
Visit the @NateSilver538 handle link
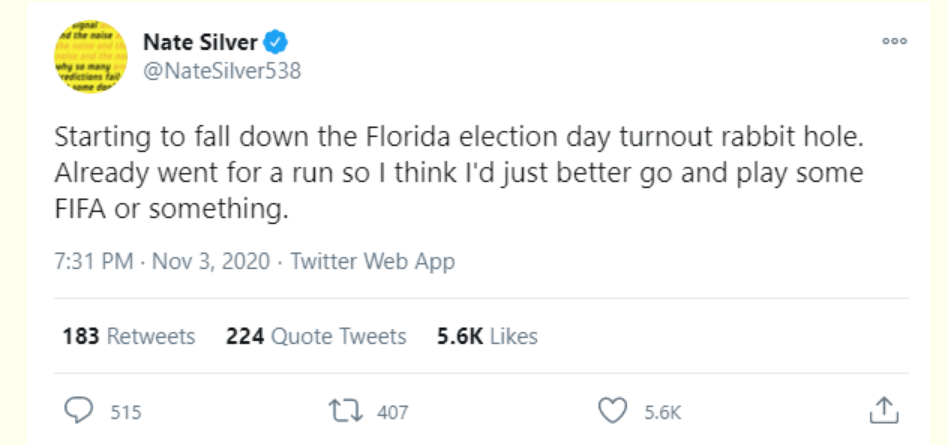click(x=222, y=71)
